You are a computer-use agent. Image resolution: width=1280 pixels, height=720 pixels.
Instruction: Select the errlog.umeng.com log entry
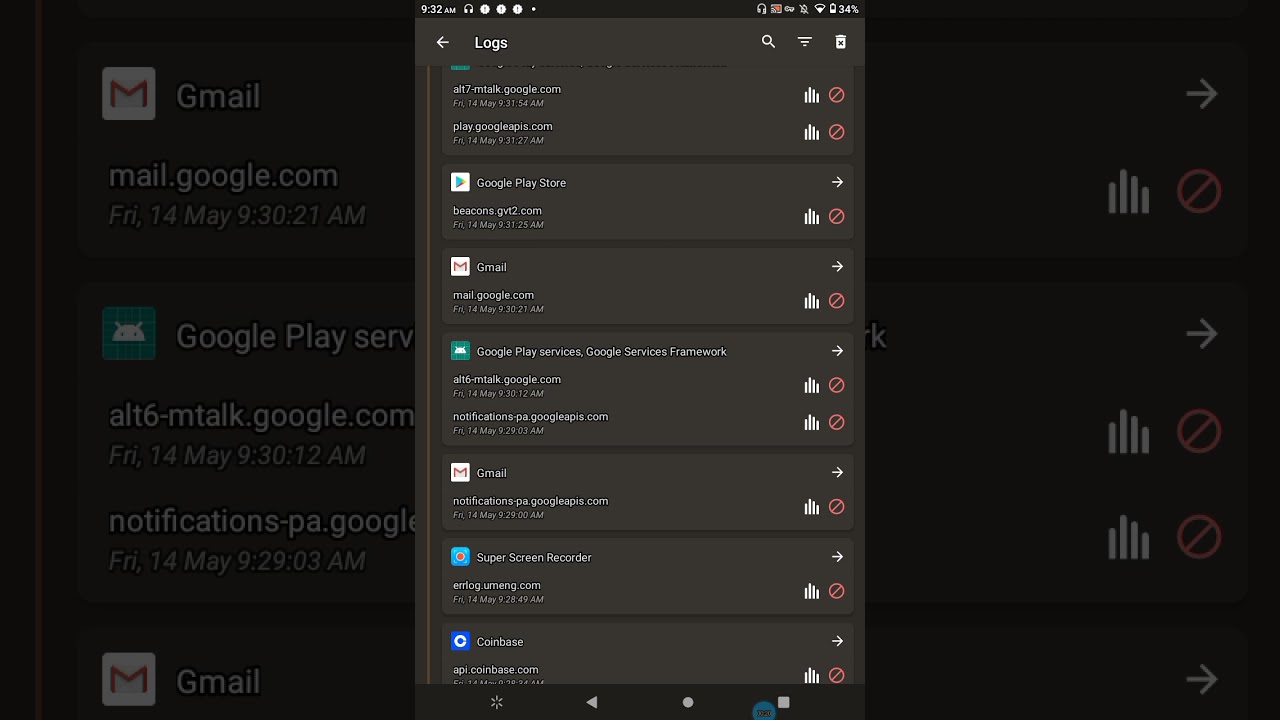tap(648, 591)
